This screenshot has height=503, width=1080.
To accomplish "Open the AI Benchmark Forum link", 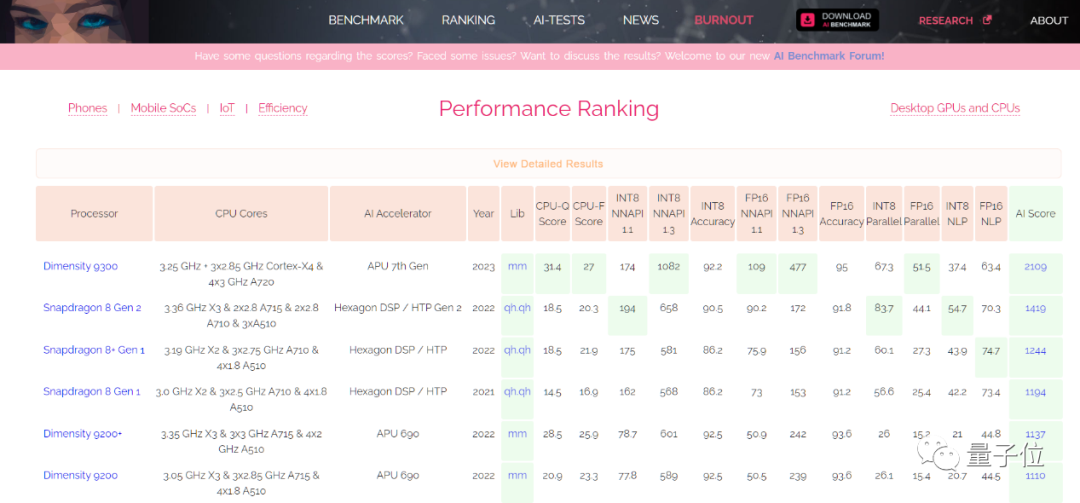I will click(828, 56).
